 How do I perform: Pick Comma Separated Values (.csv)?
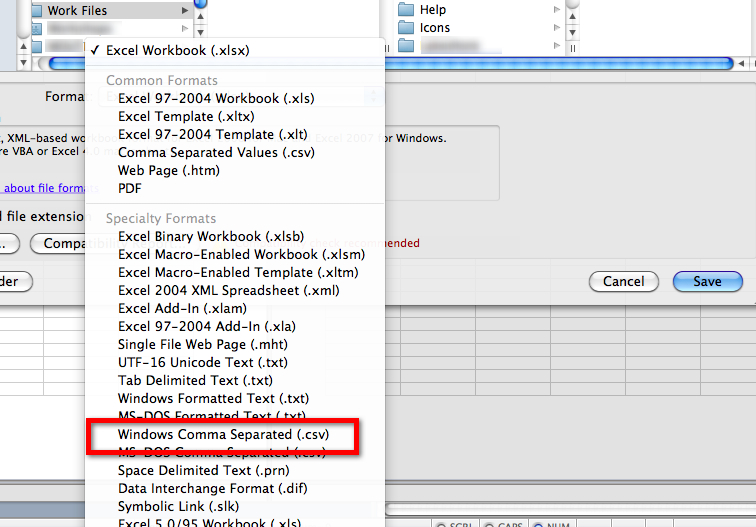pyautogui.click(x=216, y=152)
